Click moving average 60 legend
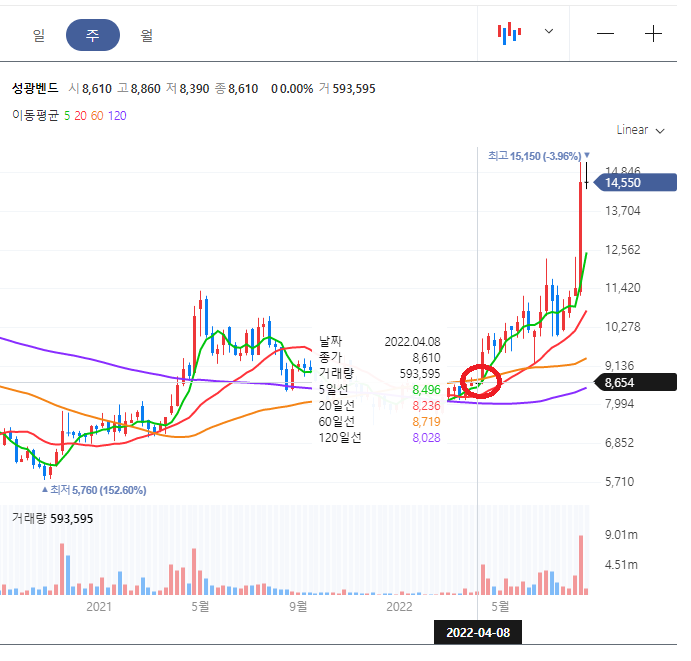 (97, 116)
